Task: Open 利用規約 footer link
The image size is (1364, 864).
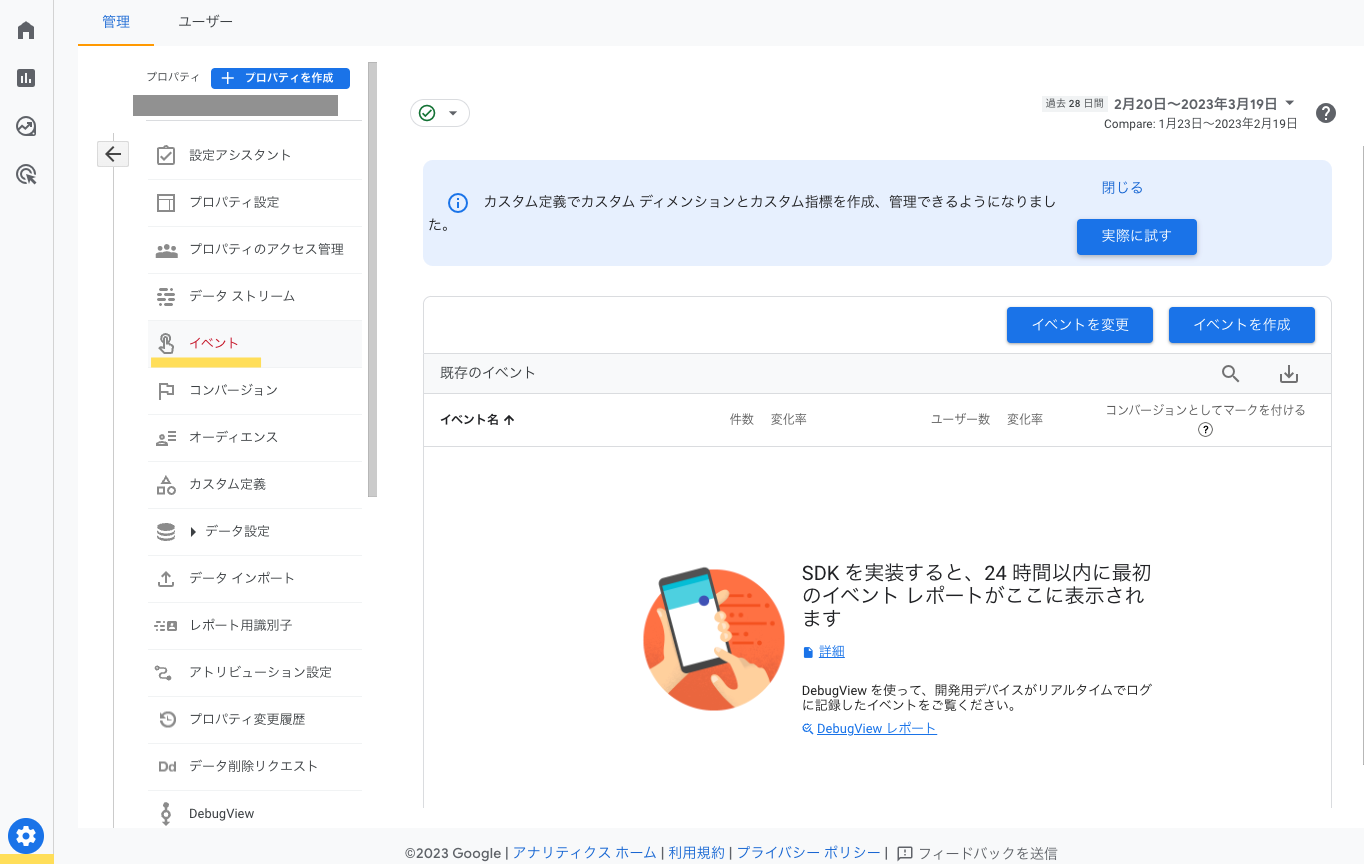Action: [697, 853]
